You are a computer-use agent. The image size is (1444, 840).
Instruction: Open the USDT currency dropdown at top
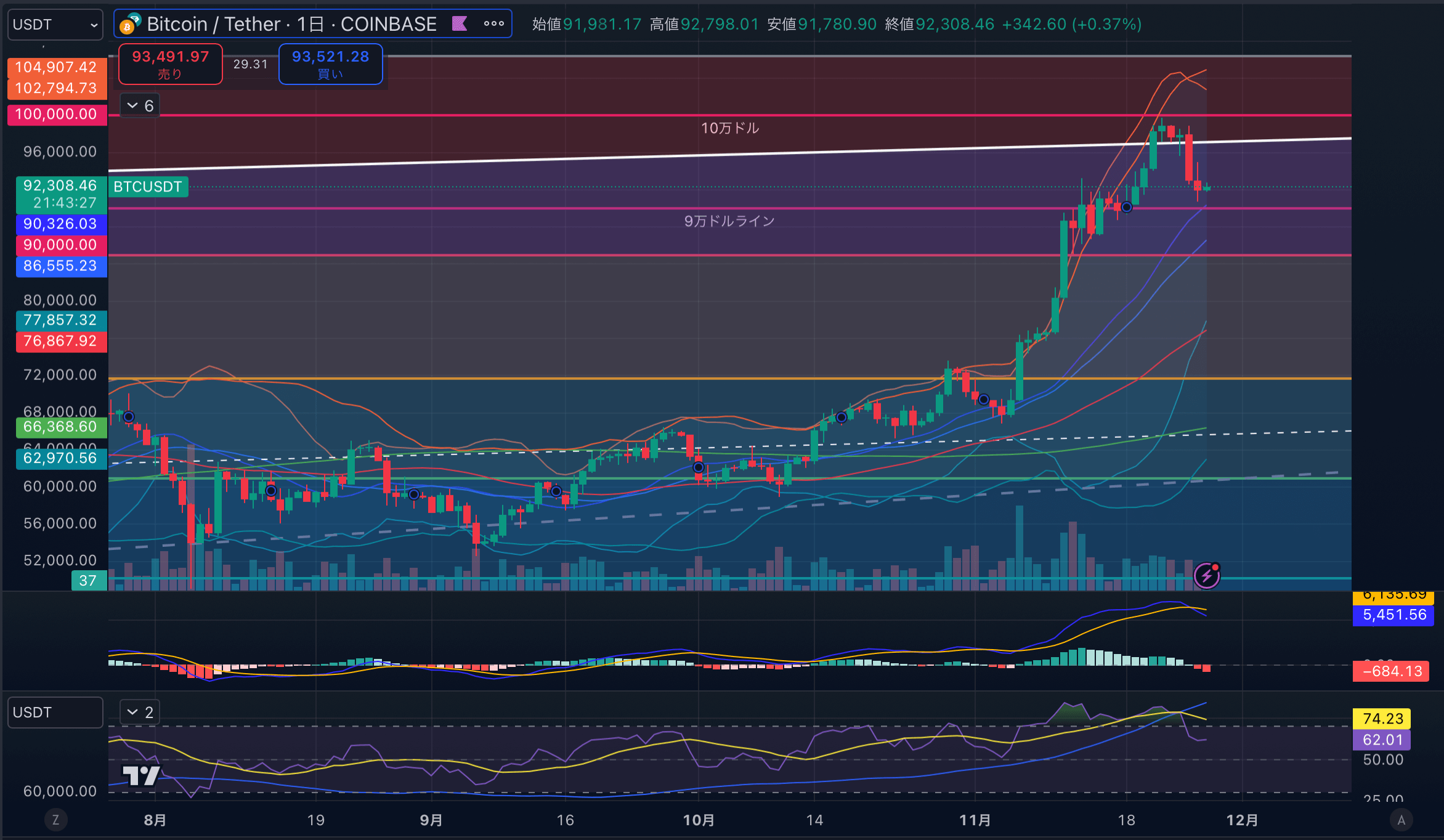[x=55, y=25]
